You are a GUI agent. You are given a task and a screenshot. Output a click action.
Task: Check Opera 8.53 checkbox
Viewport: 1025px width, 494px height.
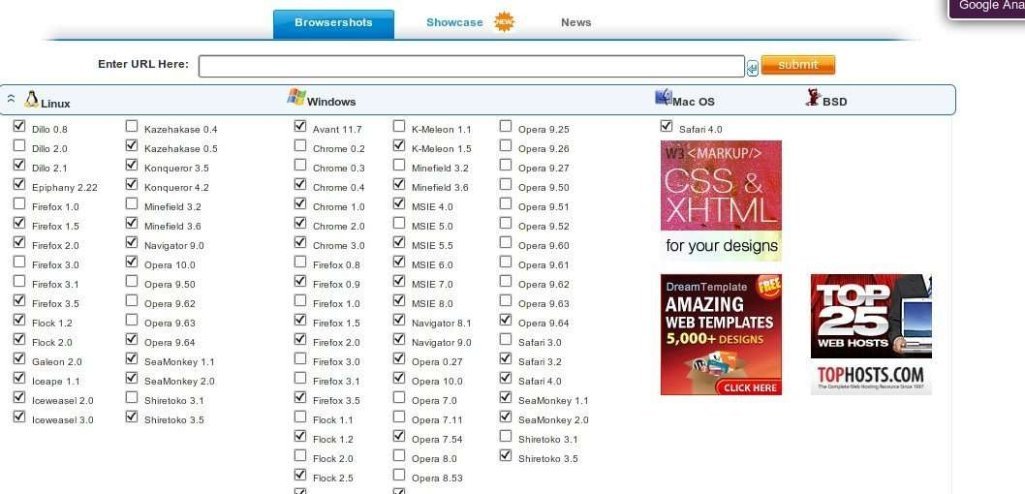pyautogui.click(x=399, y=475)
